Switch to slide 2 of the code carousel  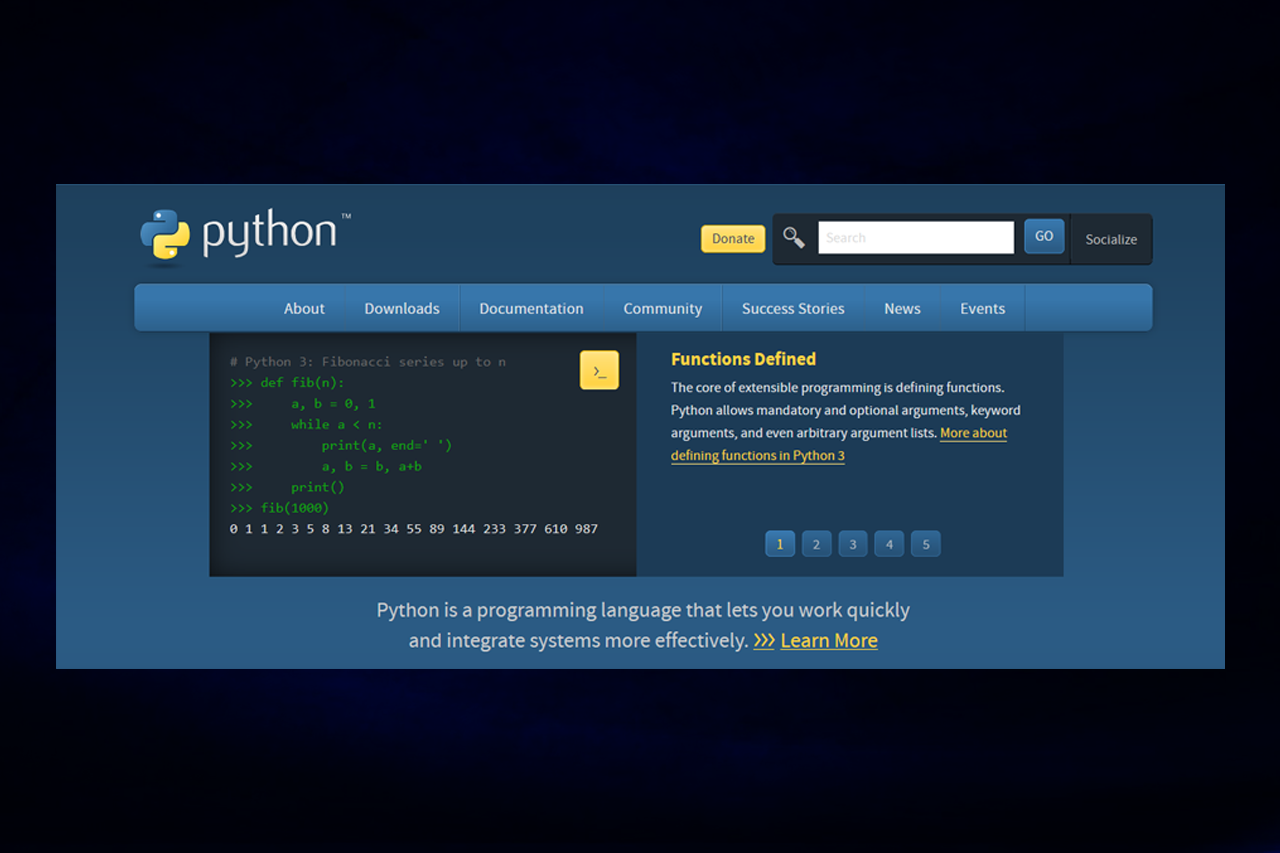pyautogui.click(x=816, y=544)
